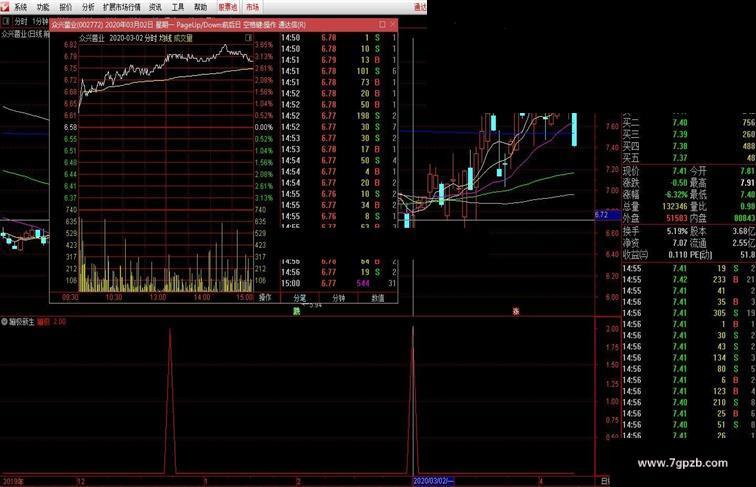Click the 日 period label at bottom right
Image resolution: width=756 pixels, height=487 pixels.
[605, 481]
